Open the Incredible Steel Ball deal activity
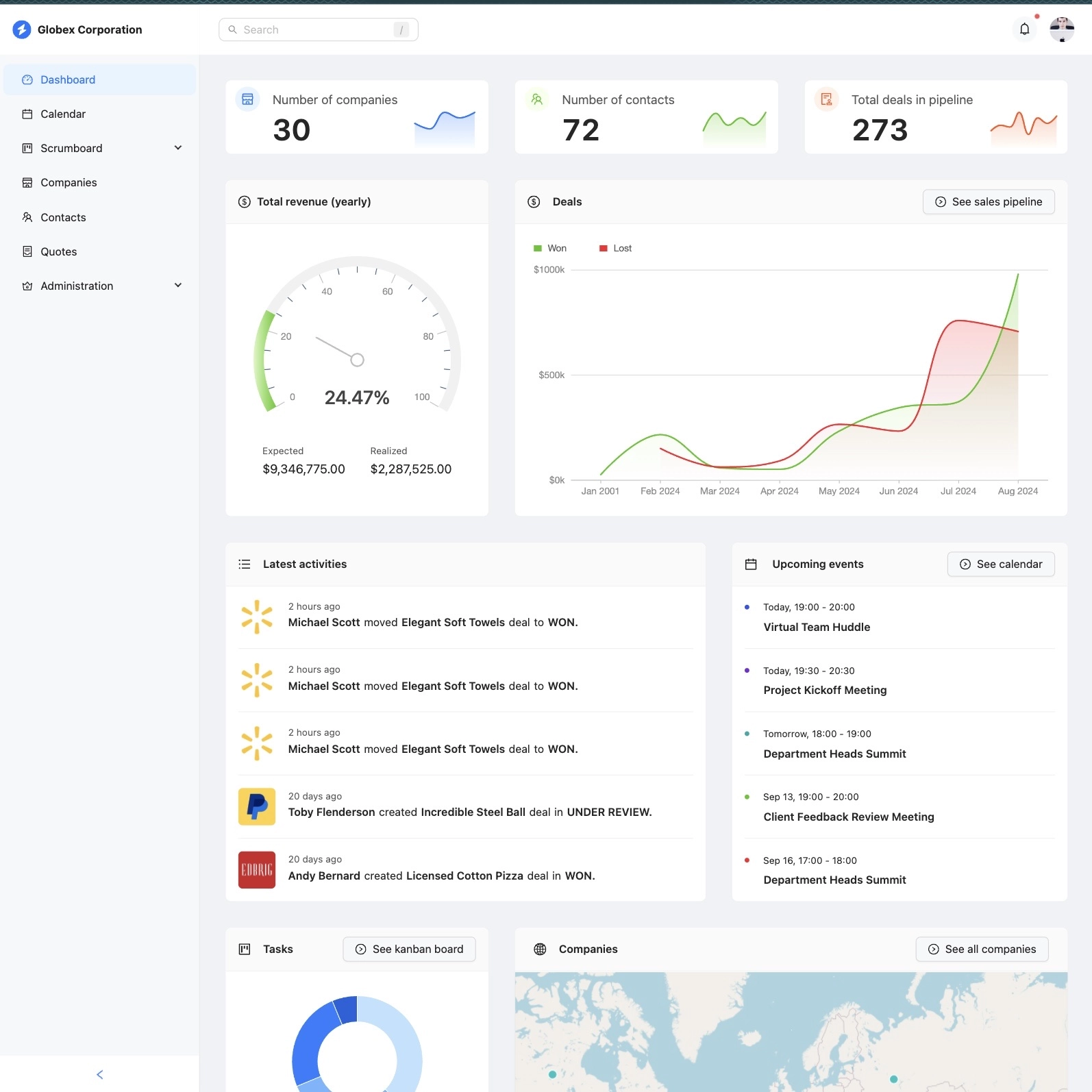The height and width of the screenshot is (1092, 1092). pos(466,806)
